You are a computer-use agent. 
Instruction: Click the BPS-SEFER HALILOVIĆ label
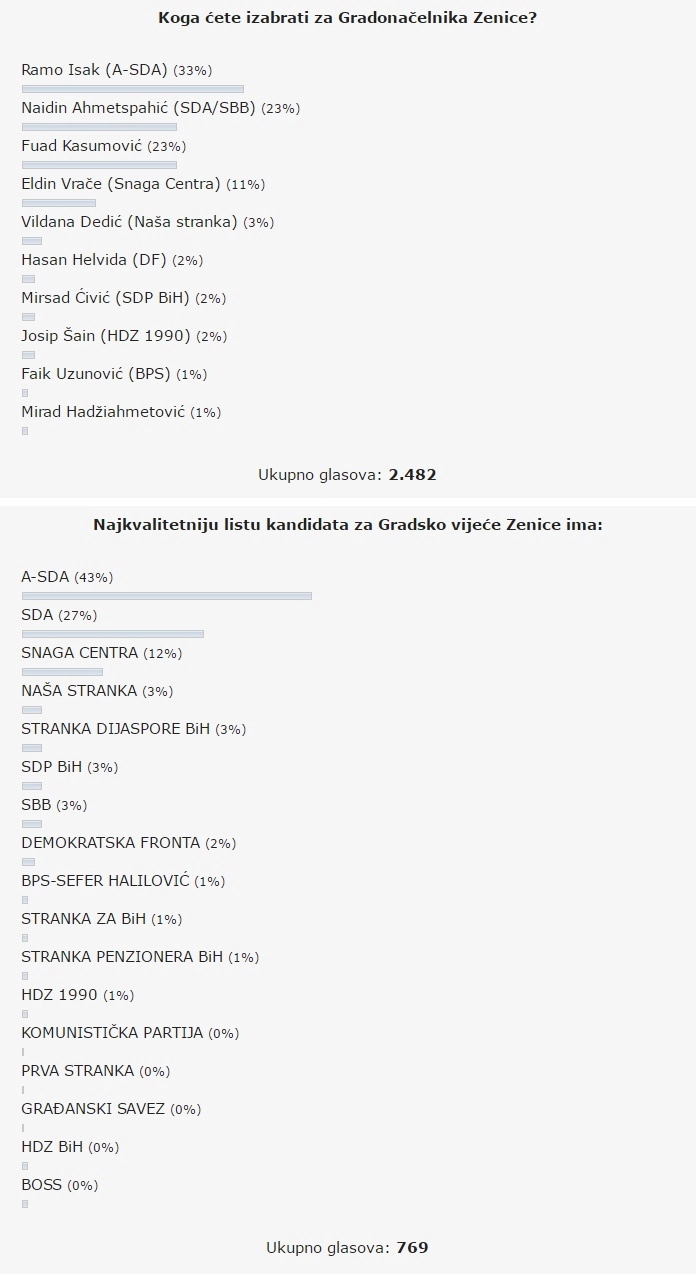click(107, 881)
